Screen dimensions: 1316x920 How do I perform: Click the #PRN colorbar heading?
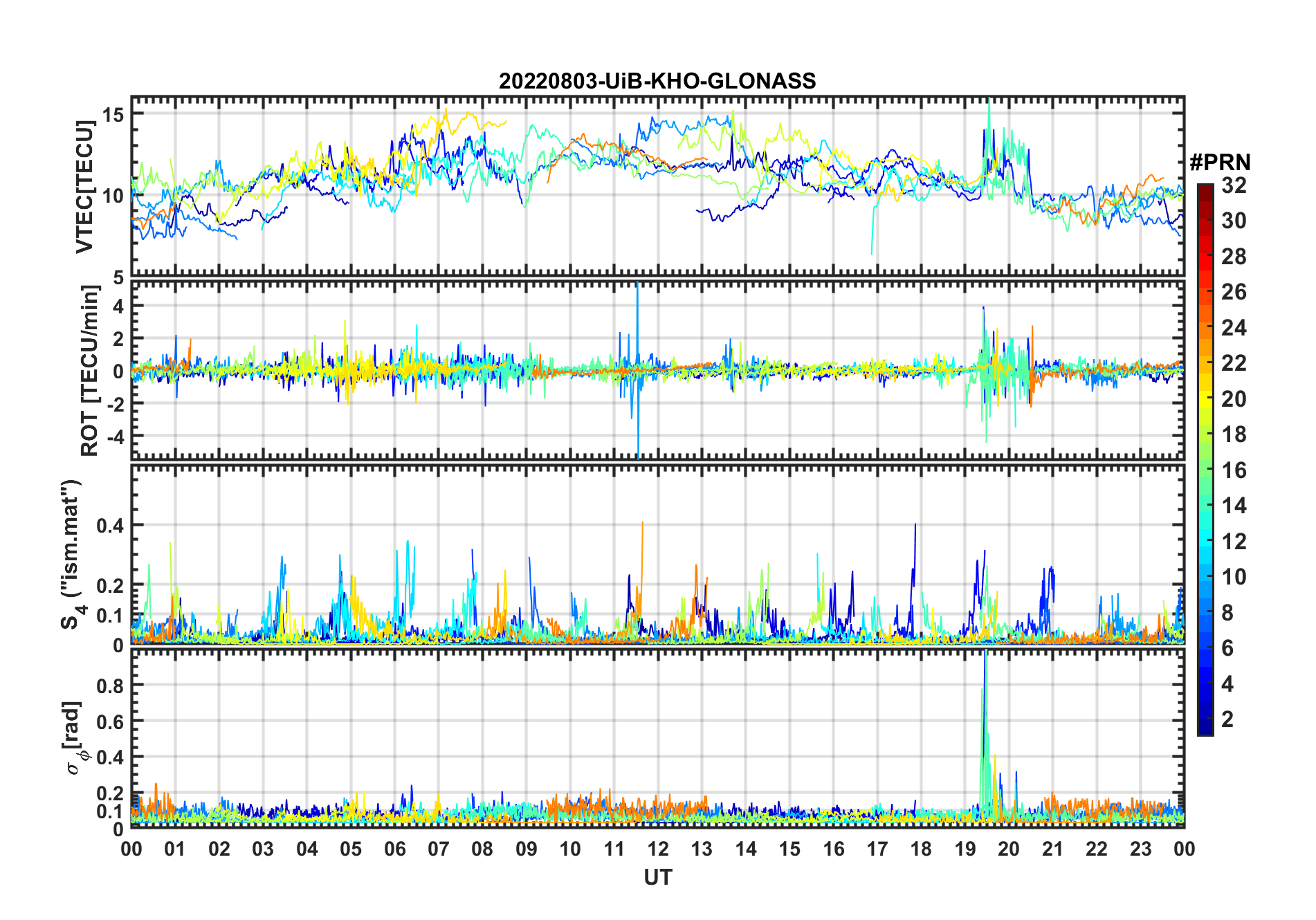(1220, 163)
